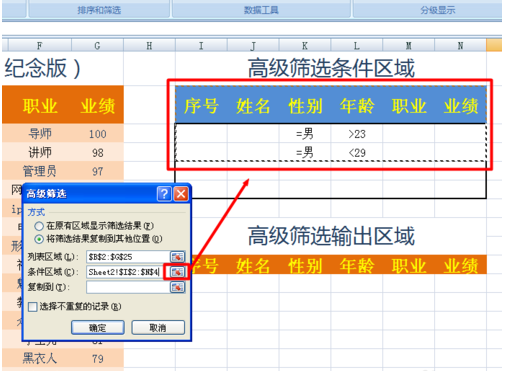Click range selector icon for 条件区域 field
The width and height of the screenshot is (505, 371).
coord(177,272)
